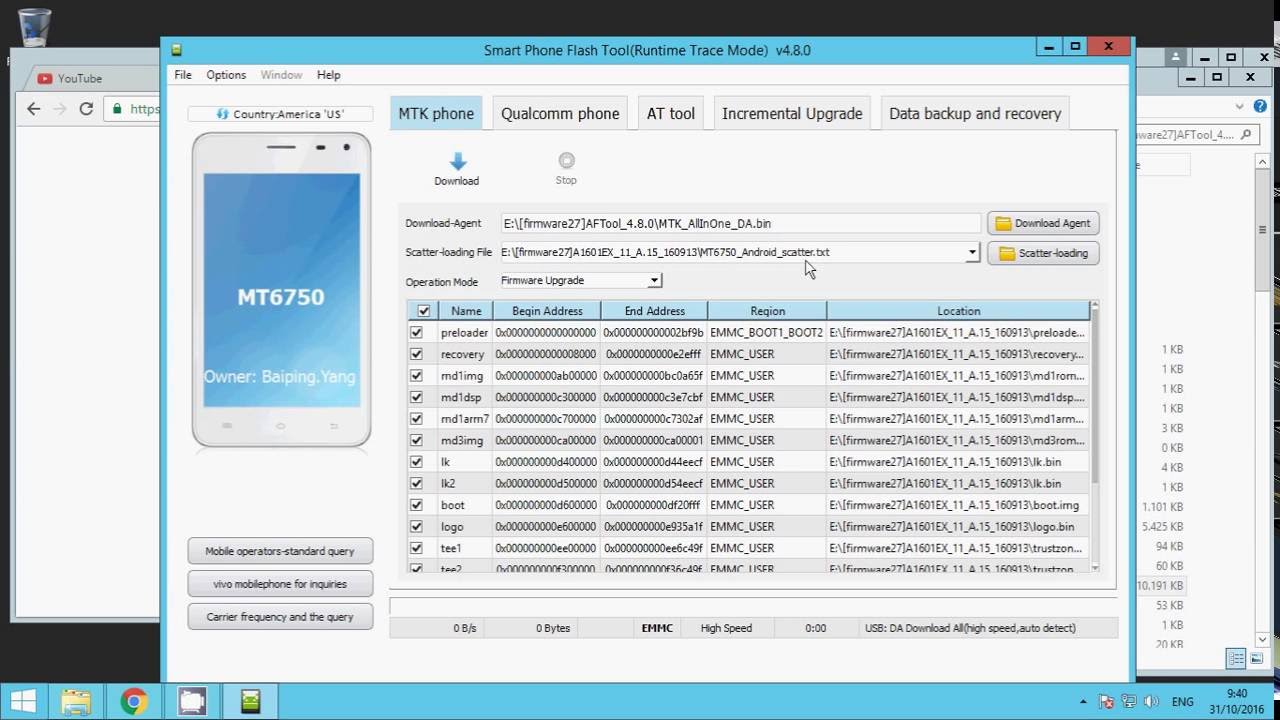Click Chrome reload icon in browser window
This screenshot has width=1280, height=720.
click(86, 109)
